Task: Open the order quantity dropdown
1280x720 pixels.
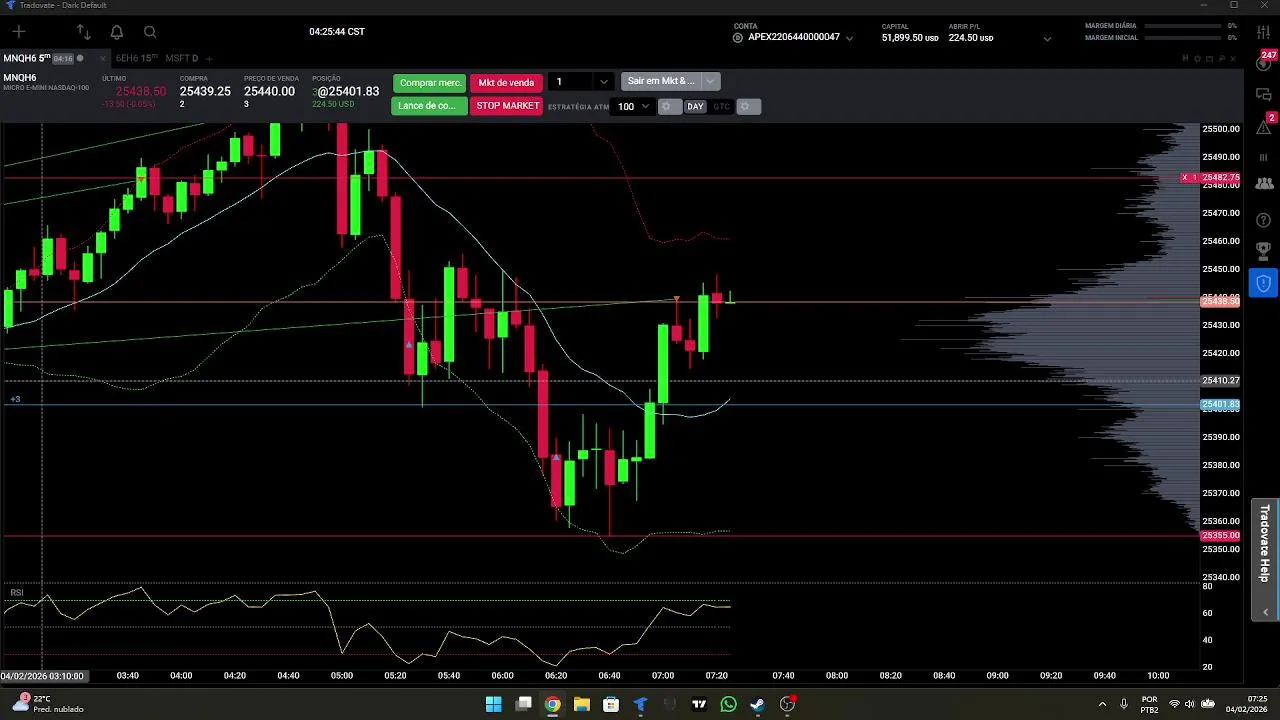Action: click(x=603, y=82)
